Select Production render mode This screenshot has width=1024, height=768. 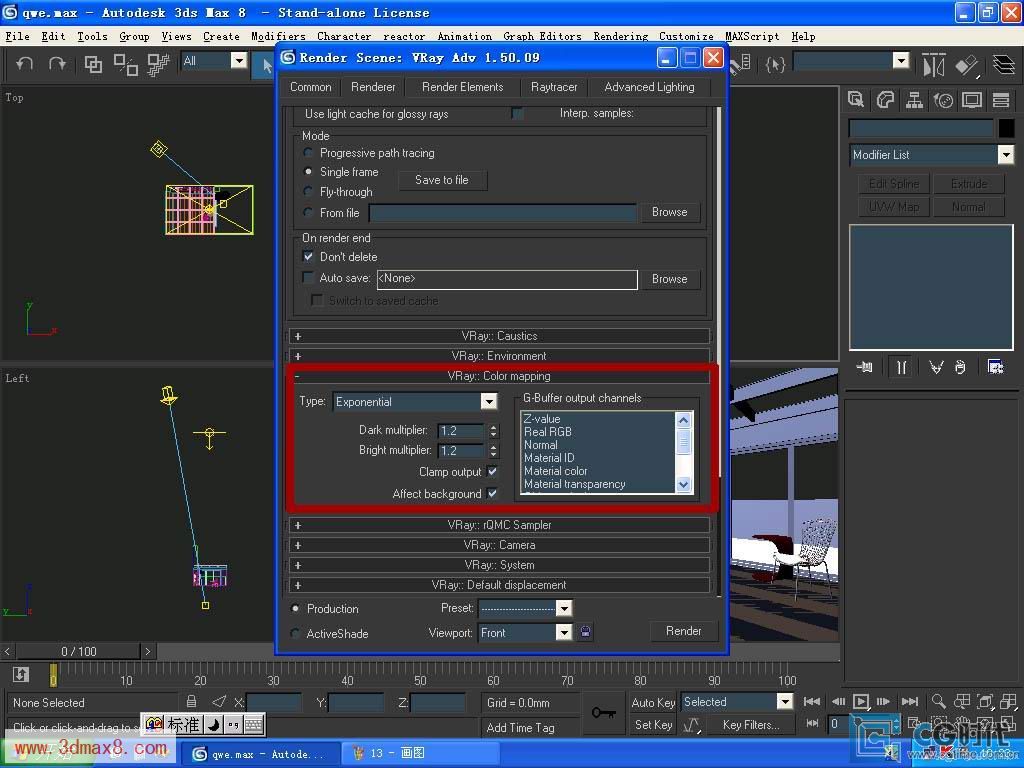pos(296,608)
